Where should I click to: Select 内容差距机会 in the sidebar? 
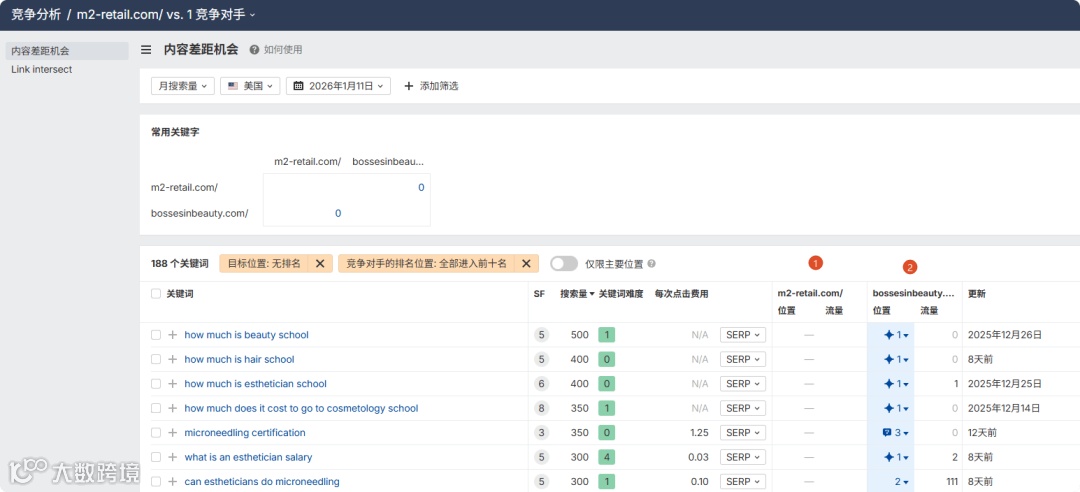[x=67, y=51]
